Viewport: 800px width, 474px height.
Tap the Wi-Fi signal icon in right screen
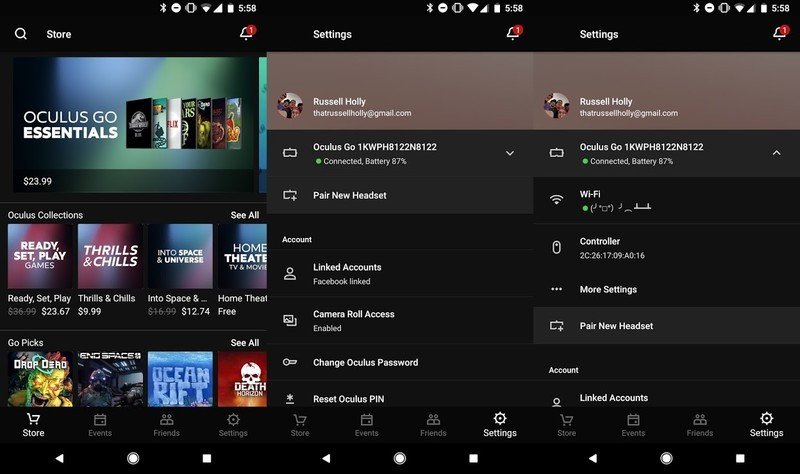(x=557, y=199)
